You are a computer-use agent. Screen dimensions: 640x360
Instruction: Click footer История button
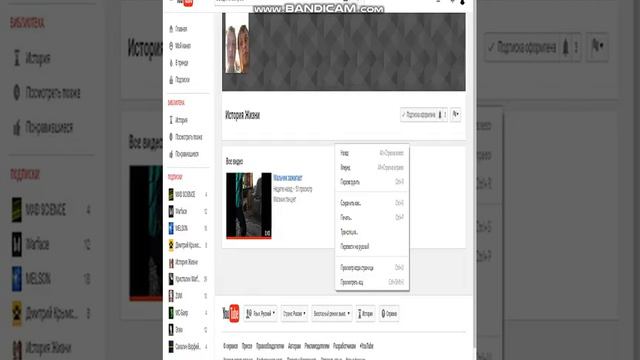(366, 313)
